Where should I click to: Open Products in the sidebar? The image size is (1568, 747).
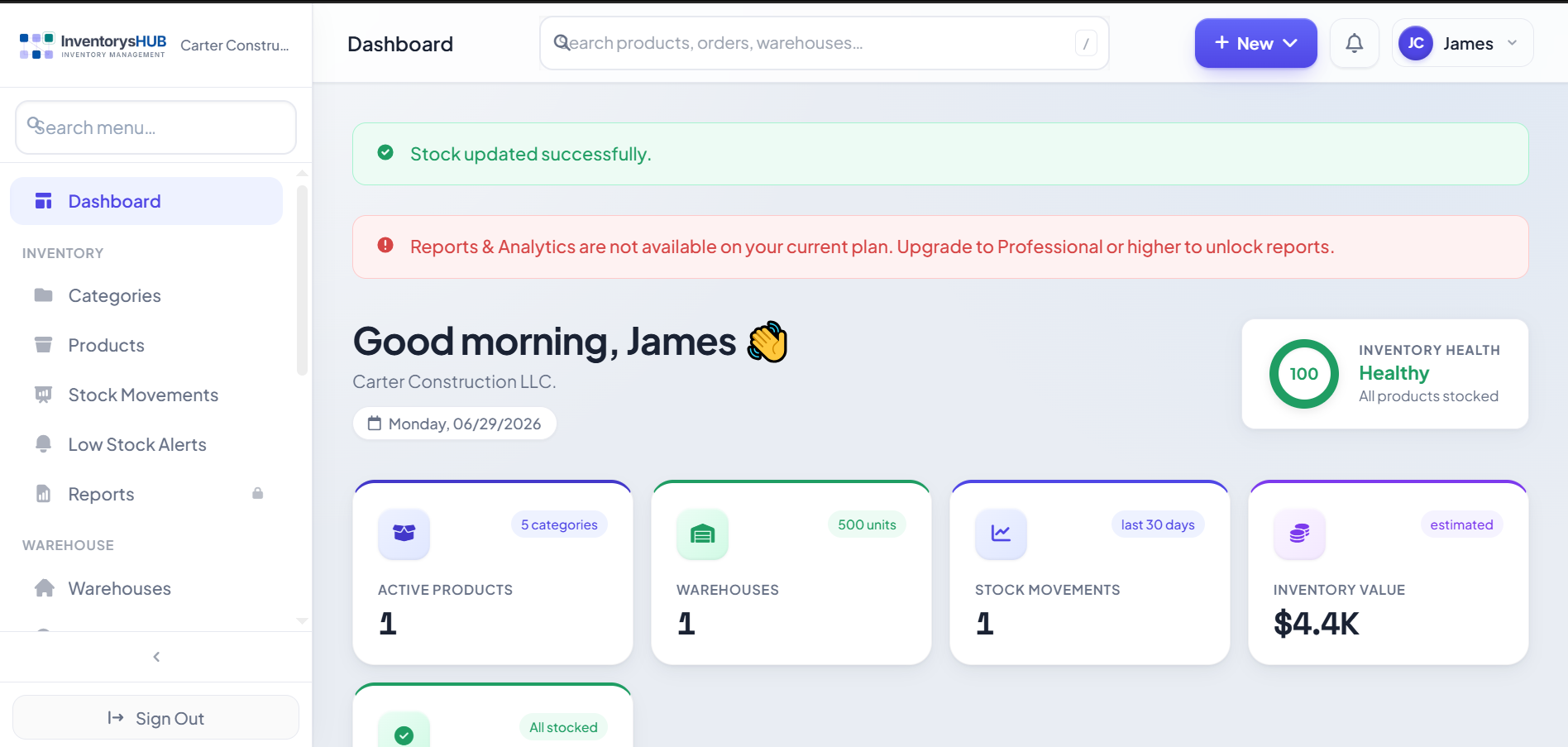click(146, 345)
